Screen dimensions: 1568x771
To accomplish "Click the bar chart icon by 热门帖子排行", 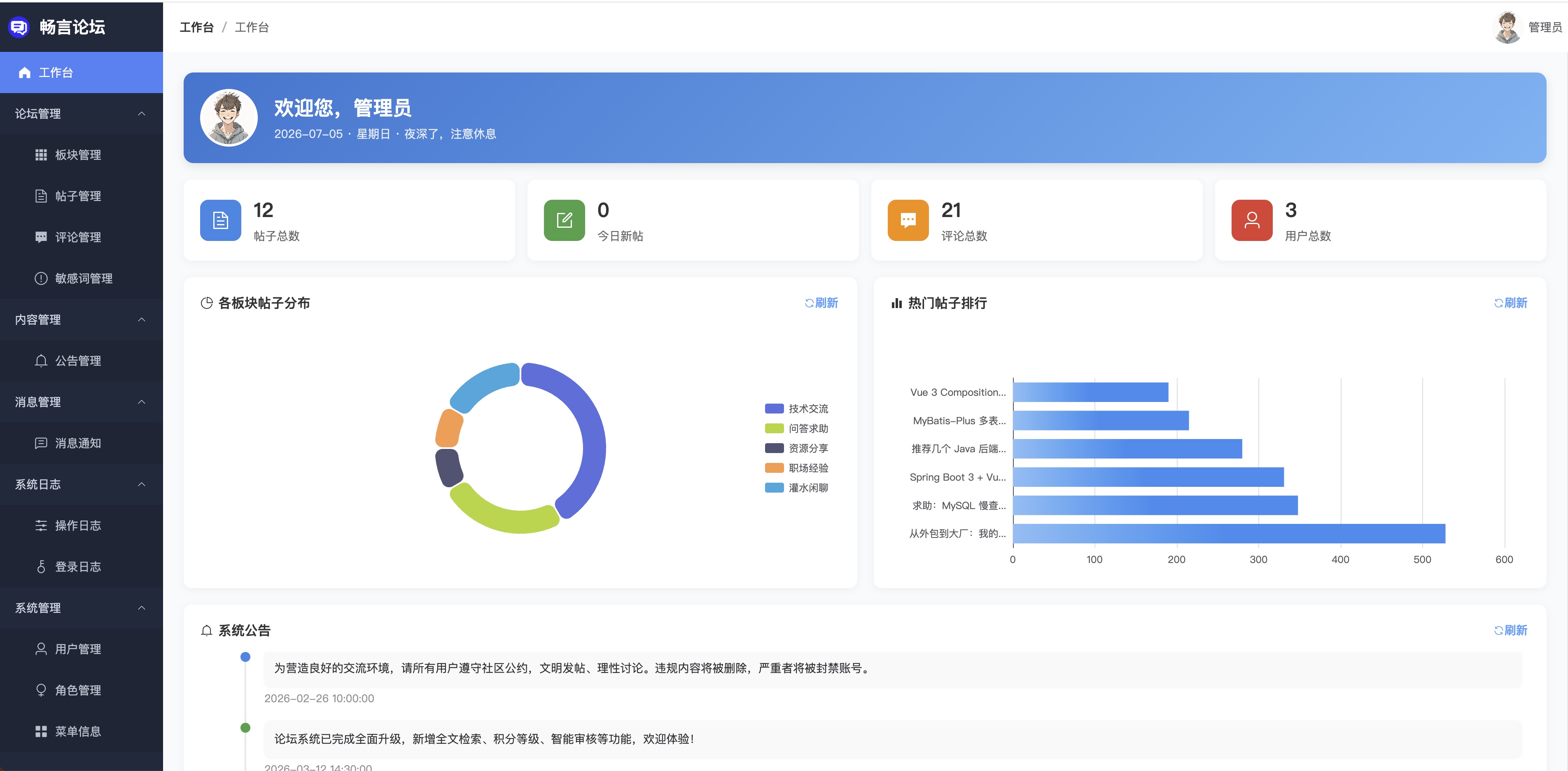I will click(896, 303).
